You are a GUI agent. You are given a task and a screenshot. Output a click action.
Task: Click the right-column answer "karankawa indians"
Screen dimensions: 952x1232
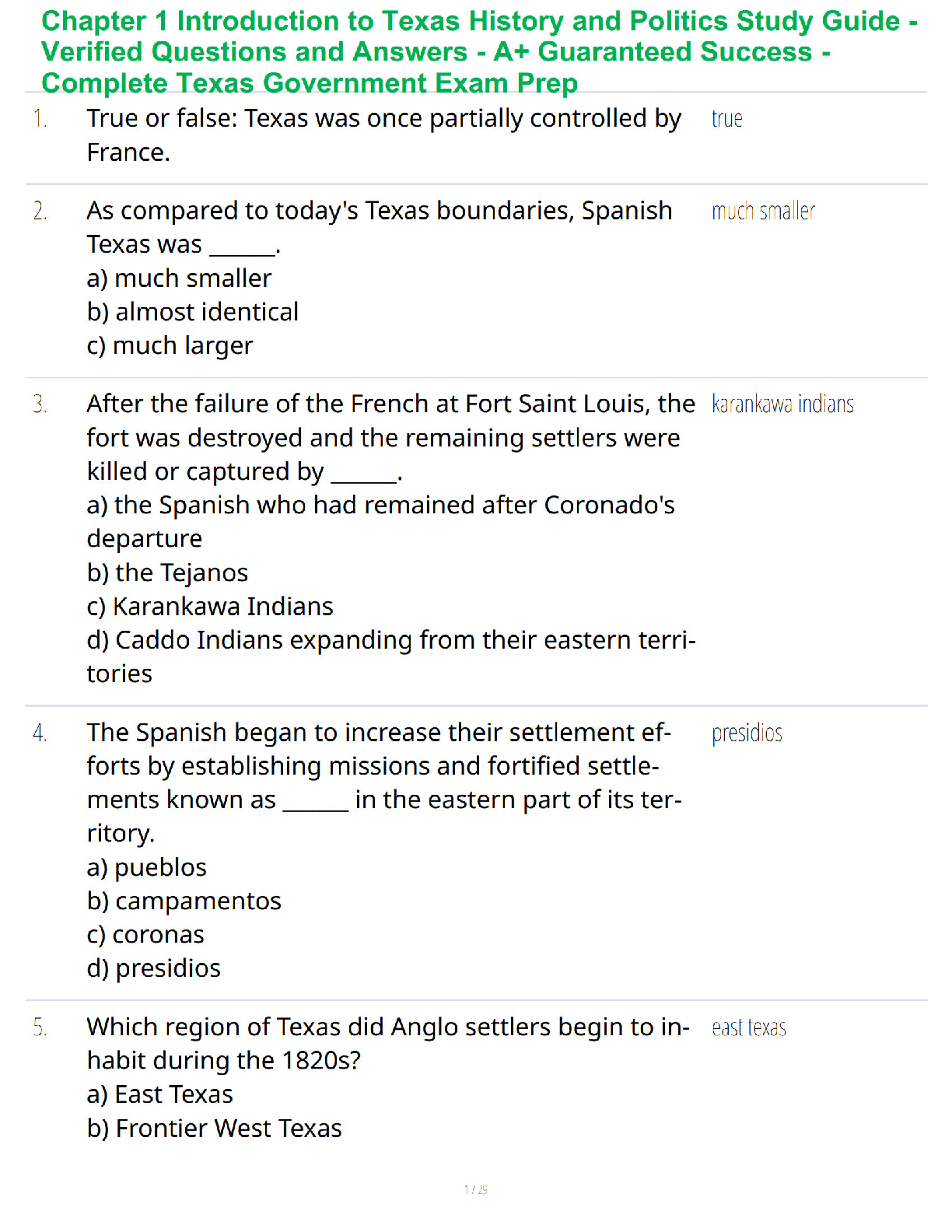[x=782, y=404]
